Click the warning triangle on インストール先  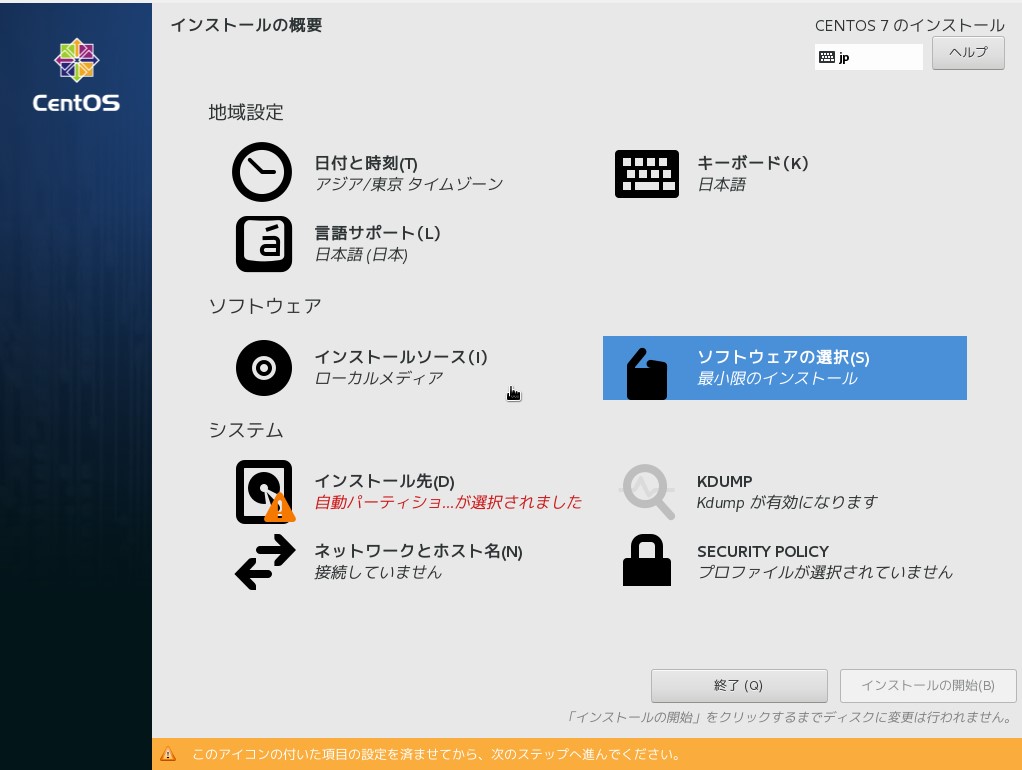(280, 508)
